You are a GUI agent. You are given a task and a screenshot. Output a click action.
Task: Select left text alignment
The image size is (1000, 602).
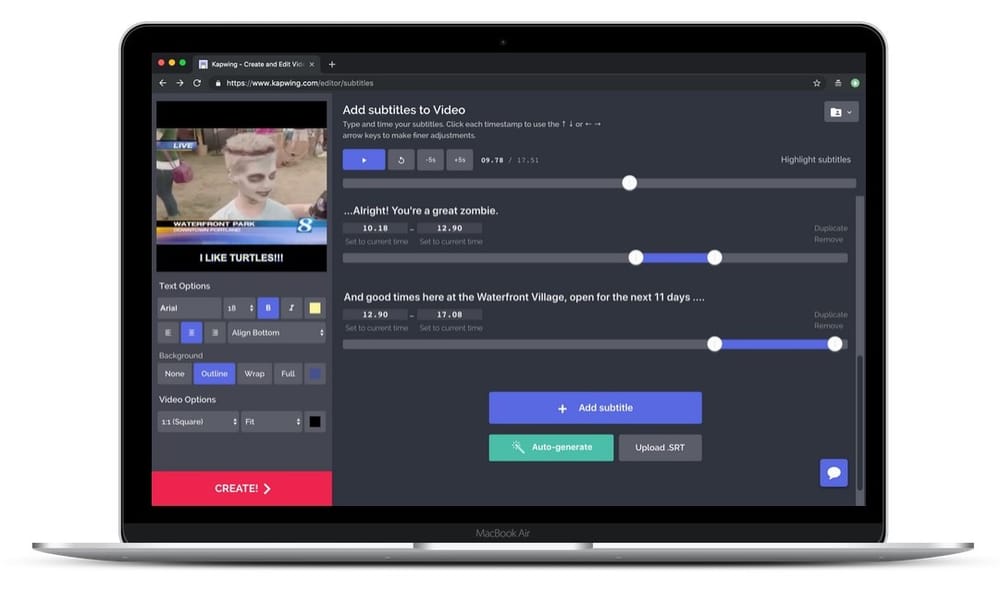pos(167,332)
